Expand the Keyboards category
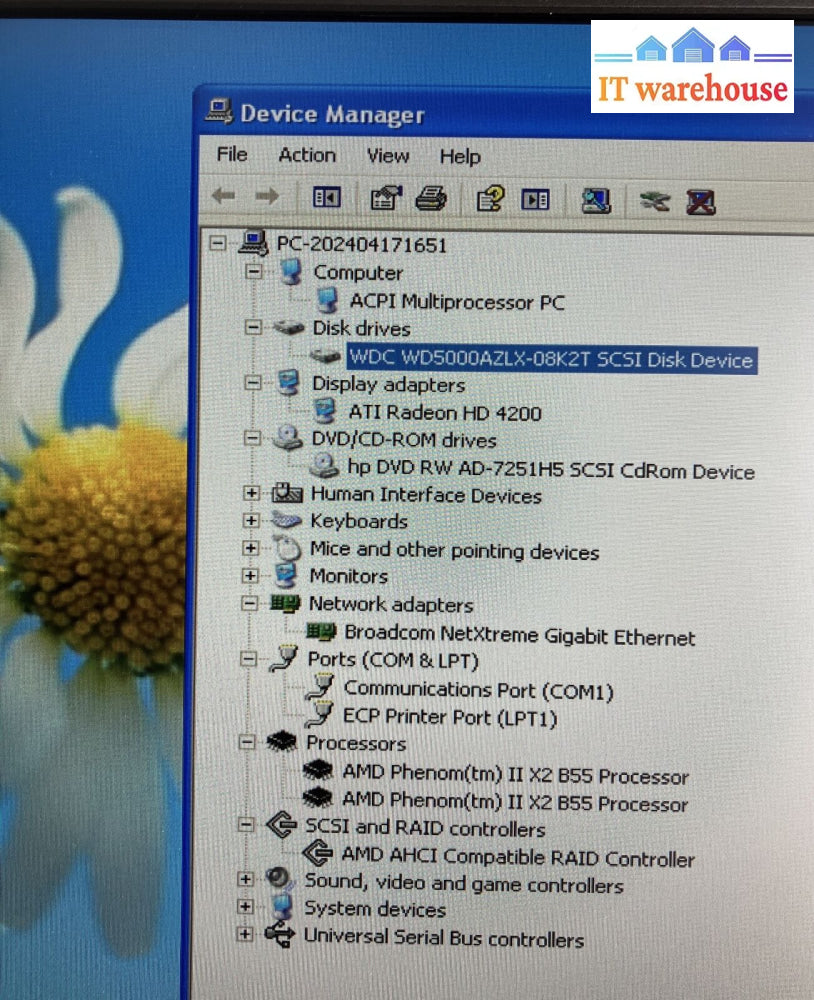This screenshot has width=814, height=1000. point(251,520)
